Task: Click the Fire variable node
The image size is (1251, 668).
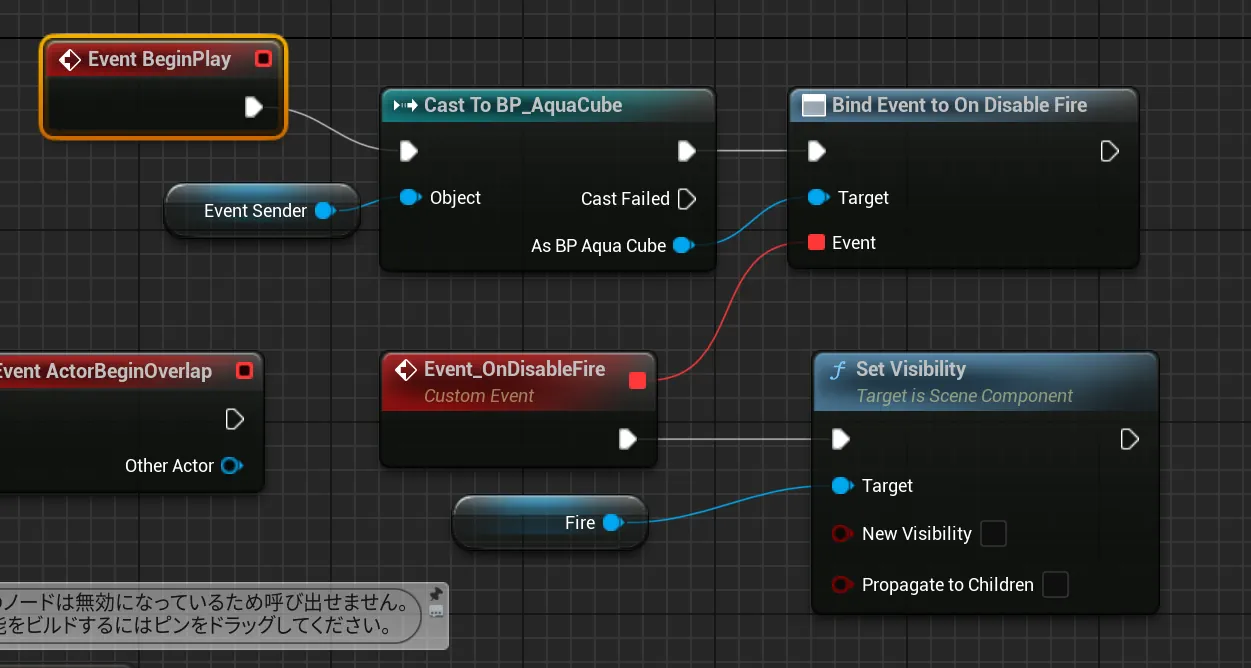Action: [549, 523]
